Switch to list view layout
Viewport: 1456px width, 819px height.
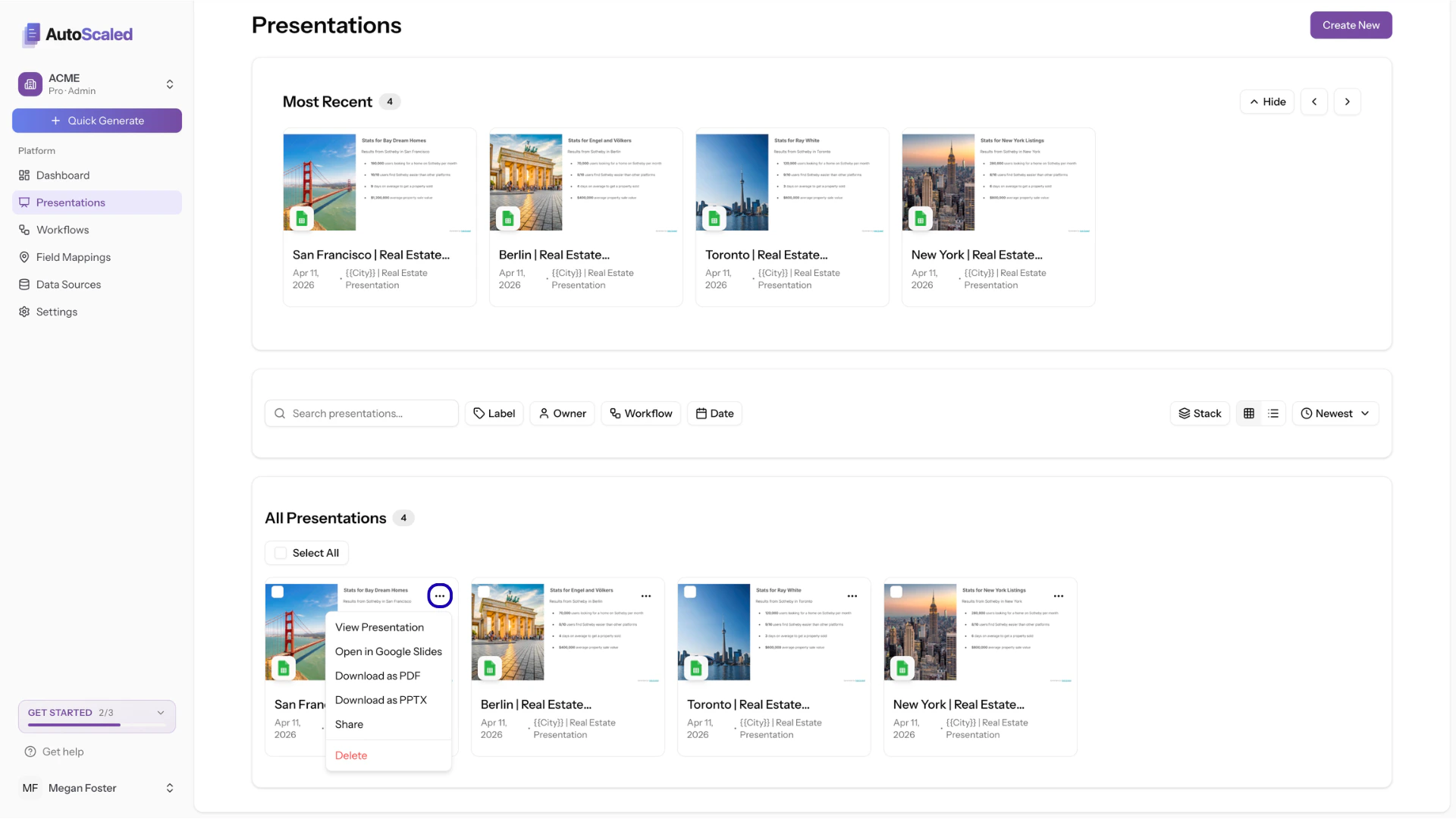[x=1273, y=413]
